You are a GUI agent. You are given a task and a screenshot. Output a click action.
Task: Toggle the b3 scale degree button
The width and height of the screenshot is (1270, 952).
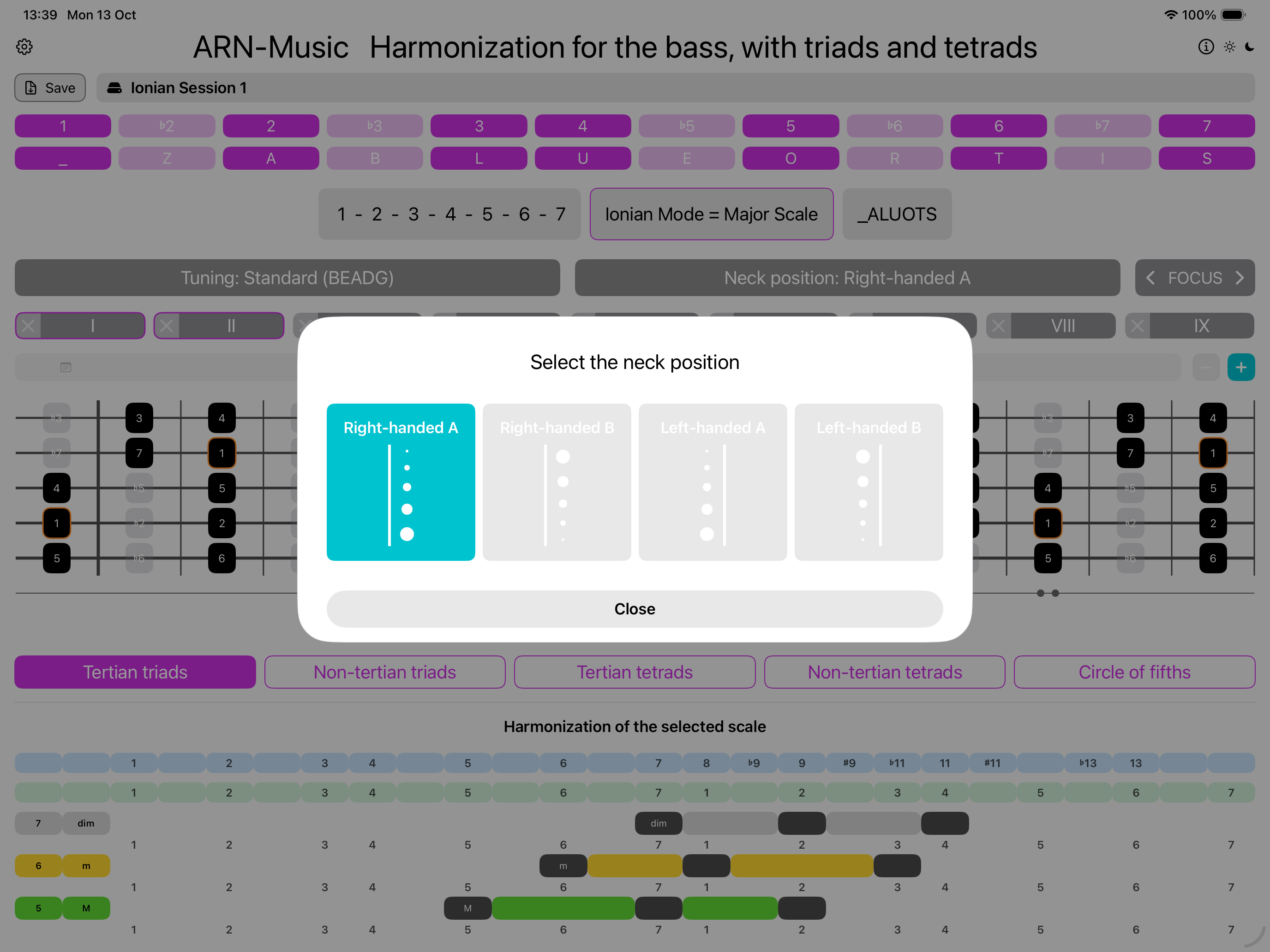374,125
